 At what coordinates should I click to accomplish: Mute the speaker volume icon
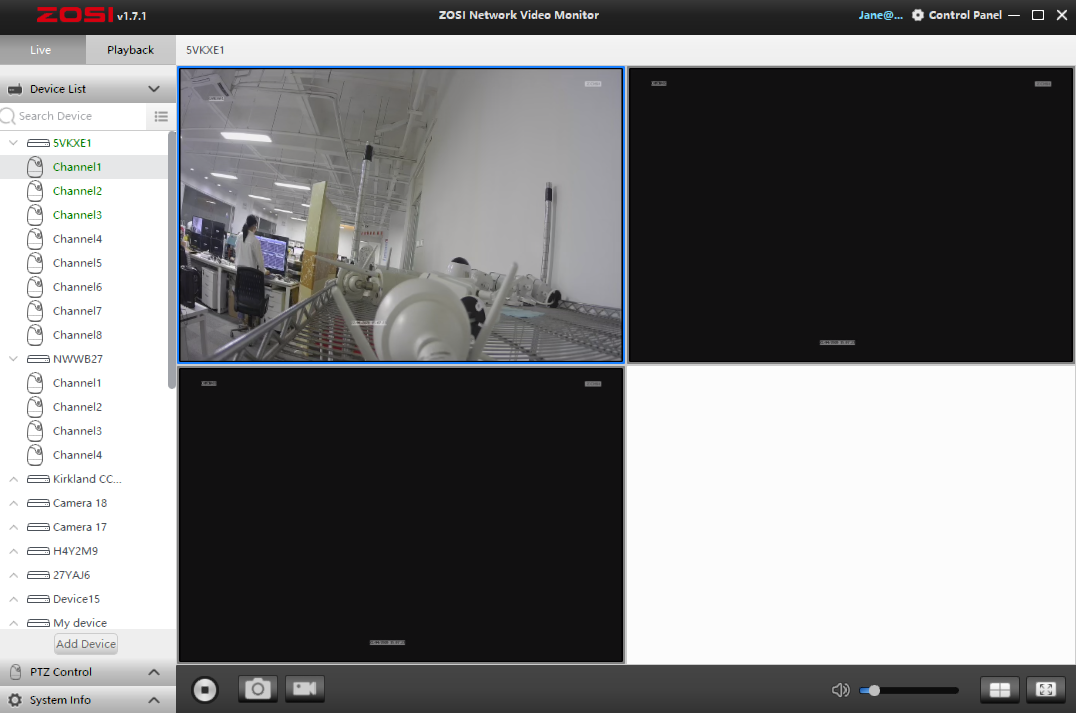point(840,690)
